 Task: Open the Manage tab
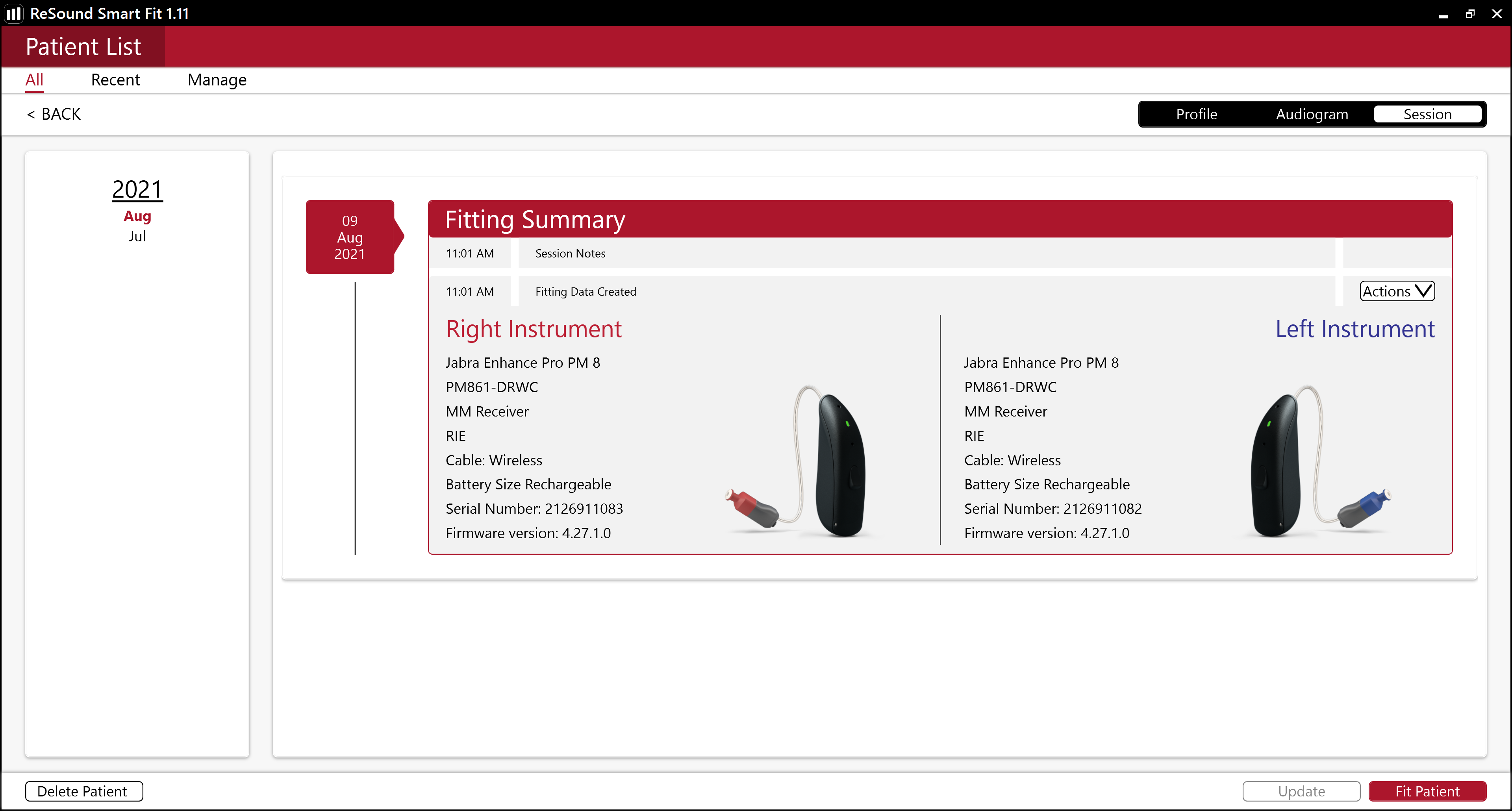point(217,80)
